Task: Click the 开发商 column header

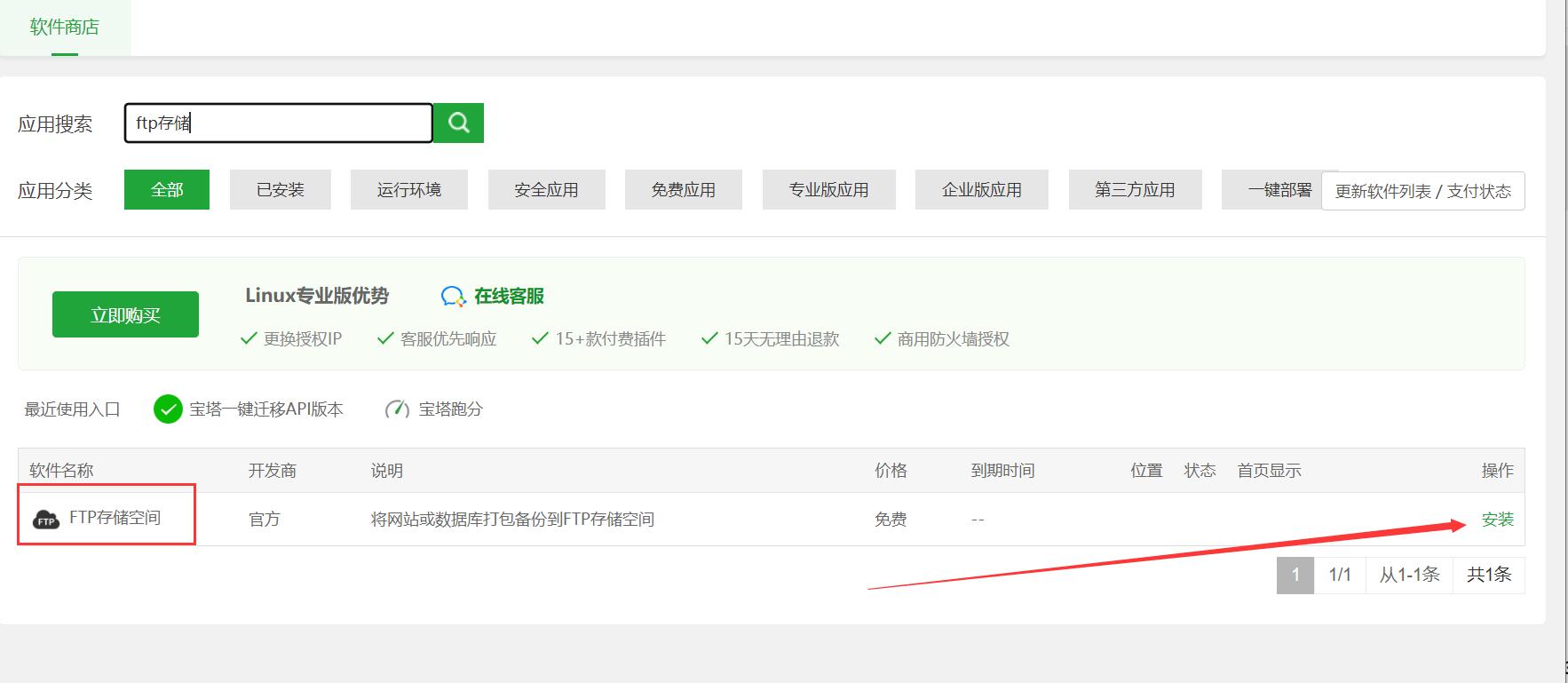Action: pos(273,471)
